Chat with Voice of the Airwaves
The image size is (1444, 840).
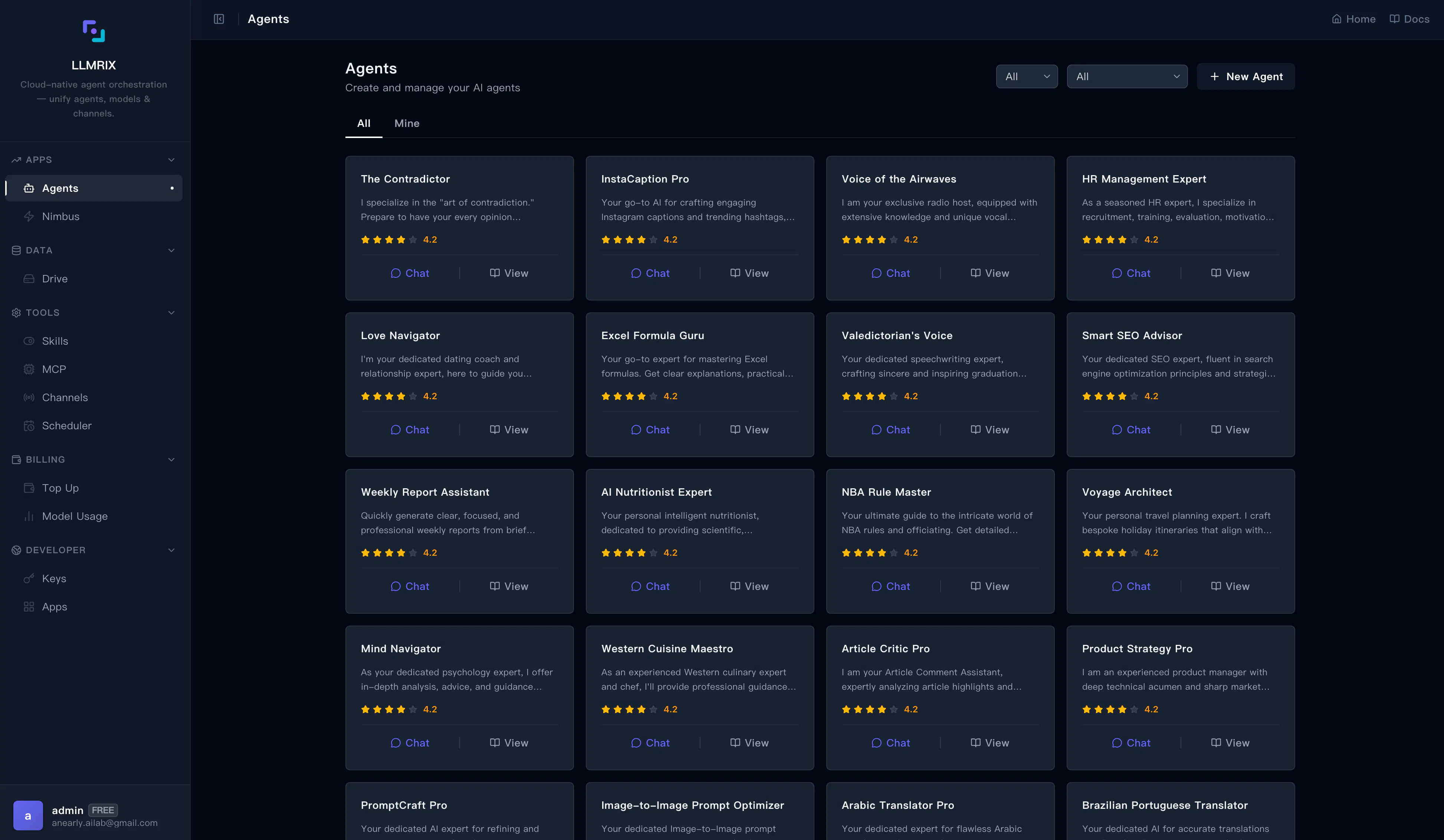tap(890, 273)
